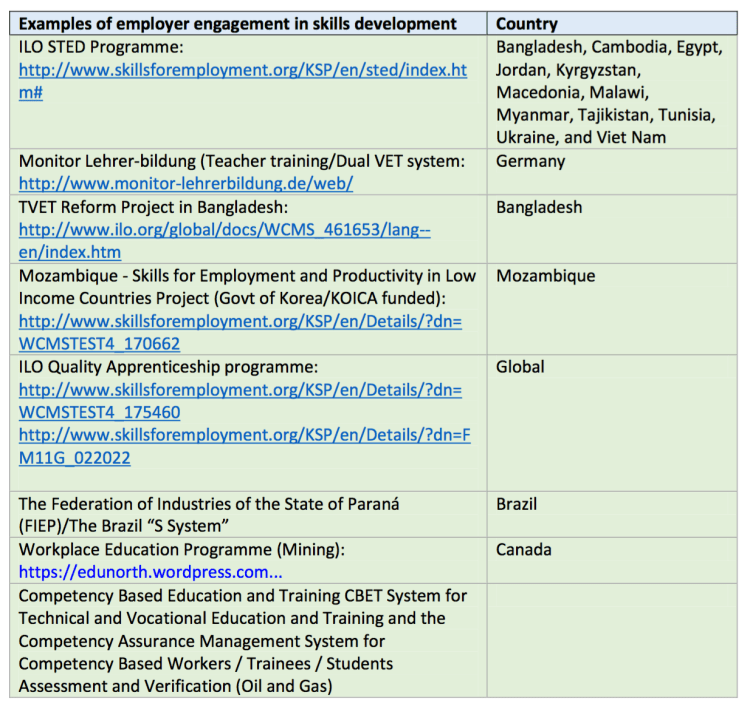The image size is (750, 709).
Task: Open the monitor-lehrerbildung.de web link
Action: click(185, 184)
